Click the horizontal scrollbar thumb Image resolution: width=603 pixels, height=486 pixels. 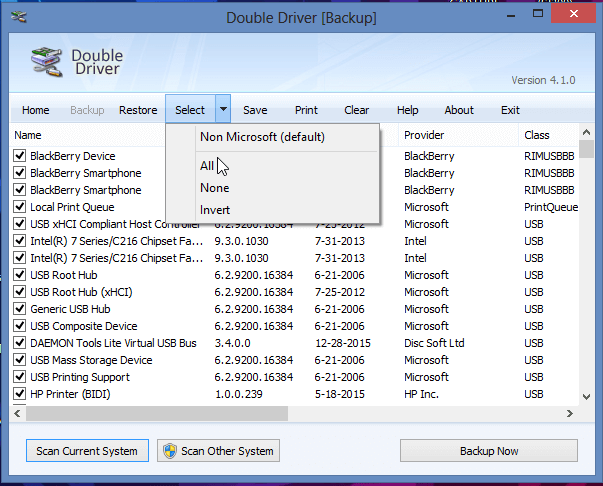(157, 414)
